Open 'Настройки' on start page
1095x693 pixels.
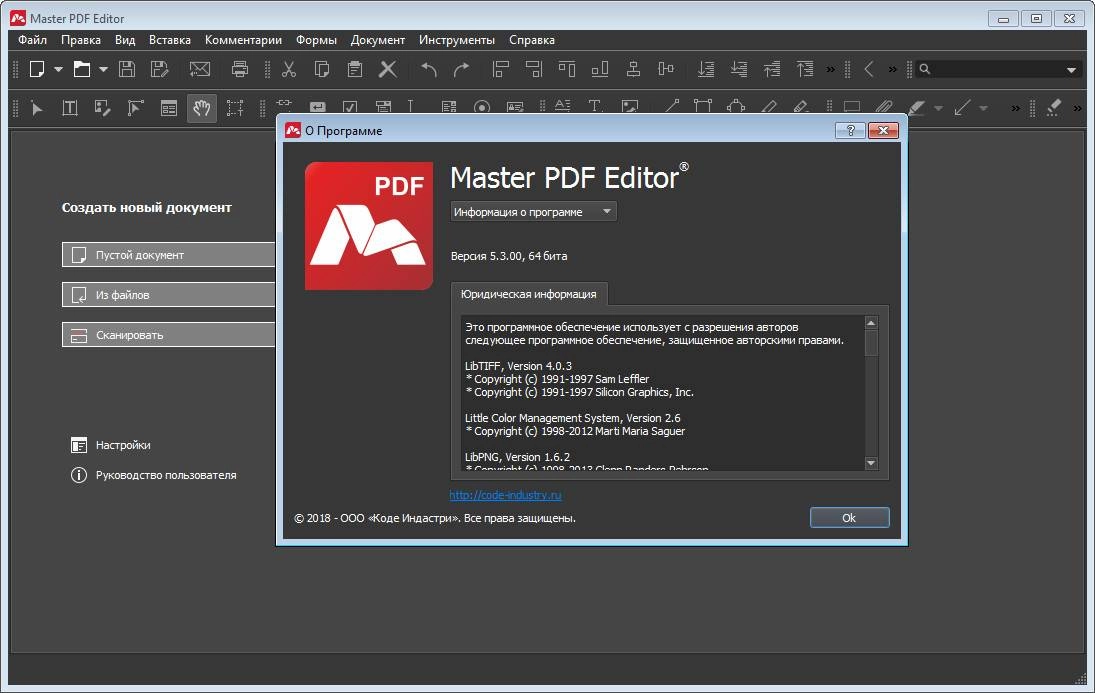111,445
